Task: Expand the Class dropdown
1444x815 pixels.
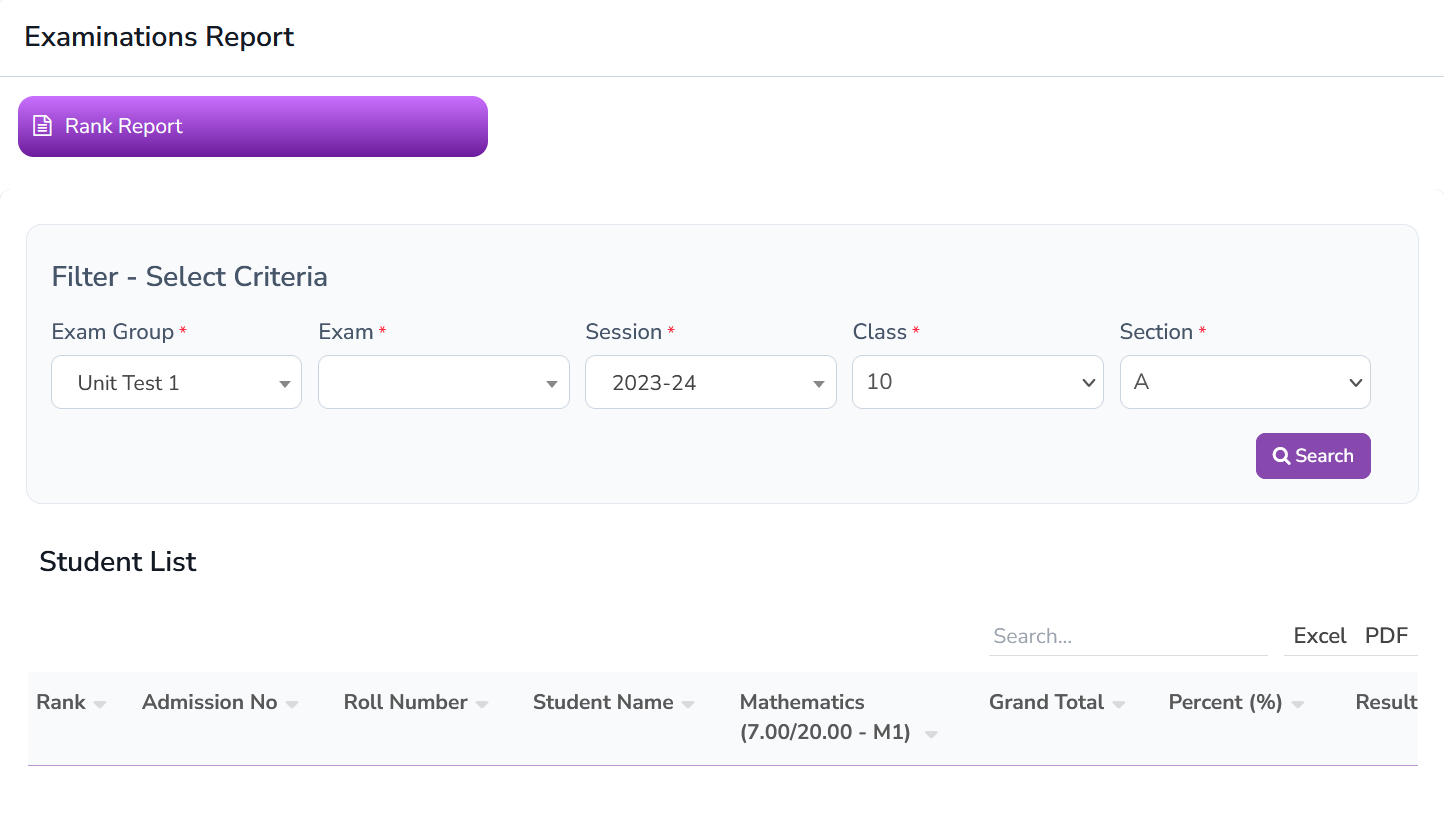Action: coord(977,382)
